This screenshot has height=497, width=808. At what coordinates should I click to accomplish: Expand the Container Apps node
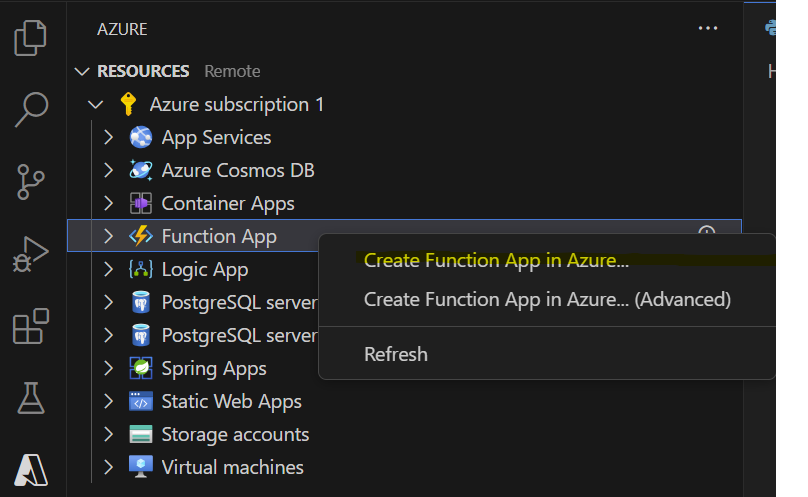point(108,203)
